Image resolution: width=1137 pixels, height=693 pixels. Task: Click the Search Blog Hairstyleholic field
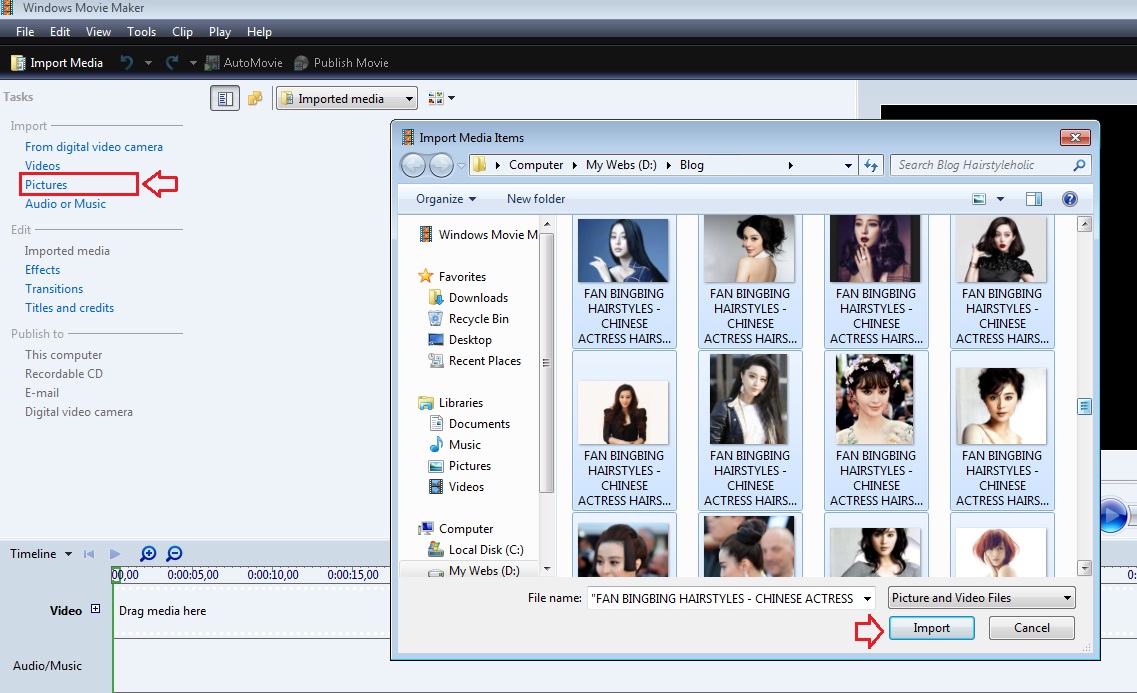pos(991,165)
